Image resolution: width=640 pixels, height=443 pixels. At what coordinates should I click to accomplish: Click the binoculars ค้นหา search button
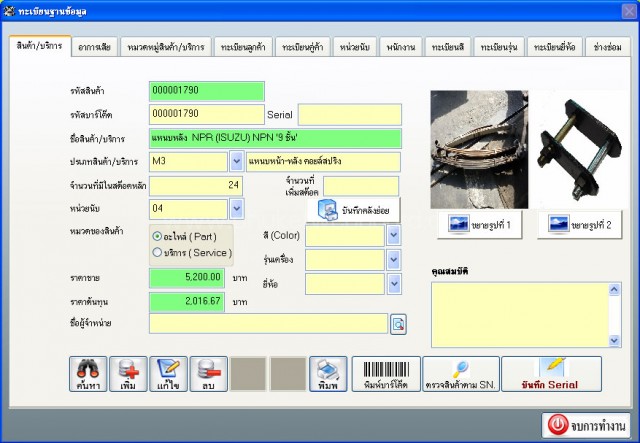click(x=88, y=374)
